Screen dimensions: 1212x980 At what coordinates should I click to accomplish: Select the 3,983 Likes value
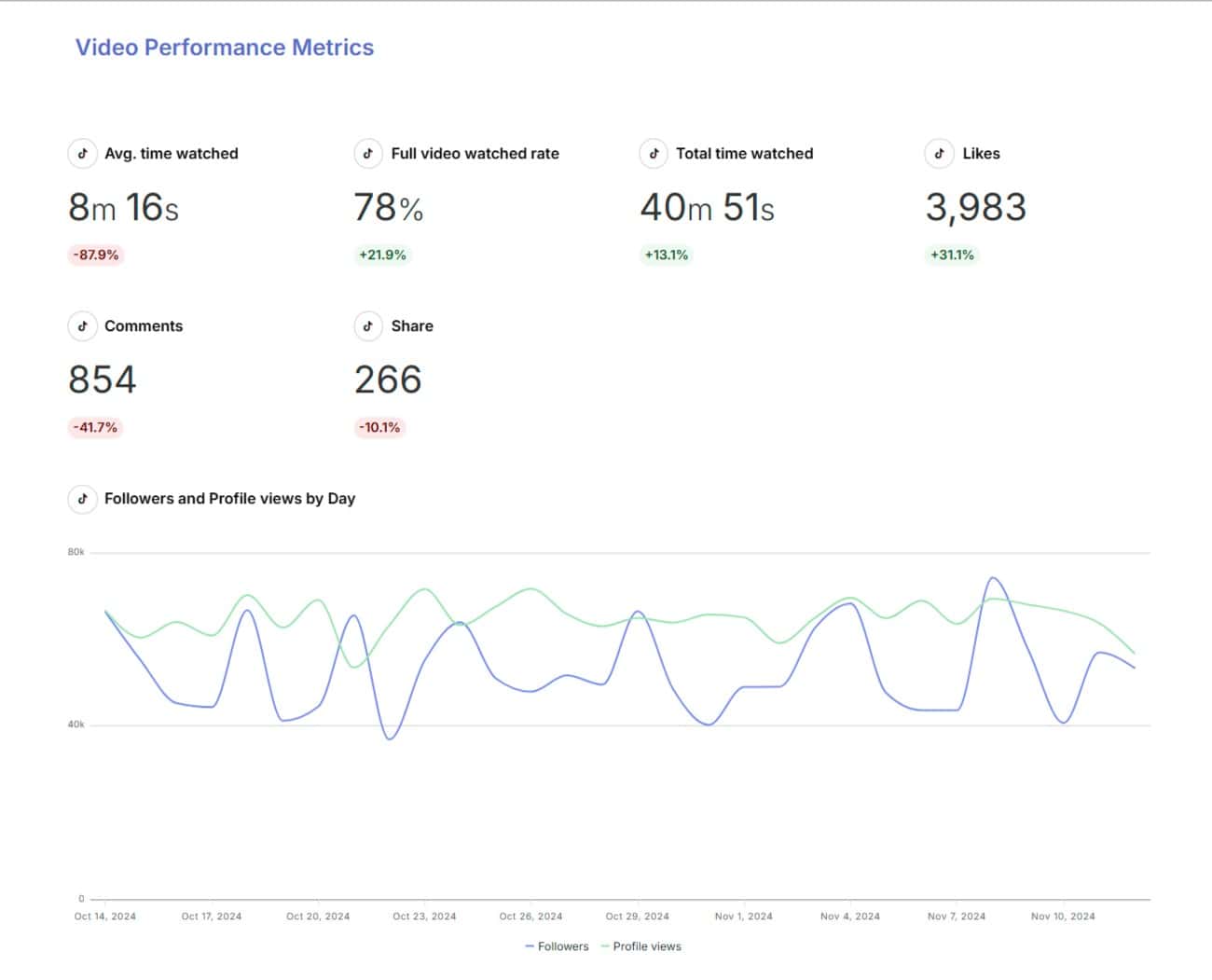975,206
